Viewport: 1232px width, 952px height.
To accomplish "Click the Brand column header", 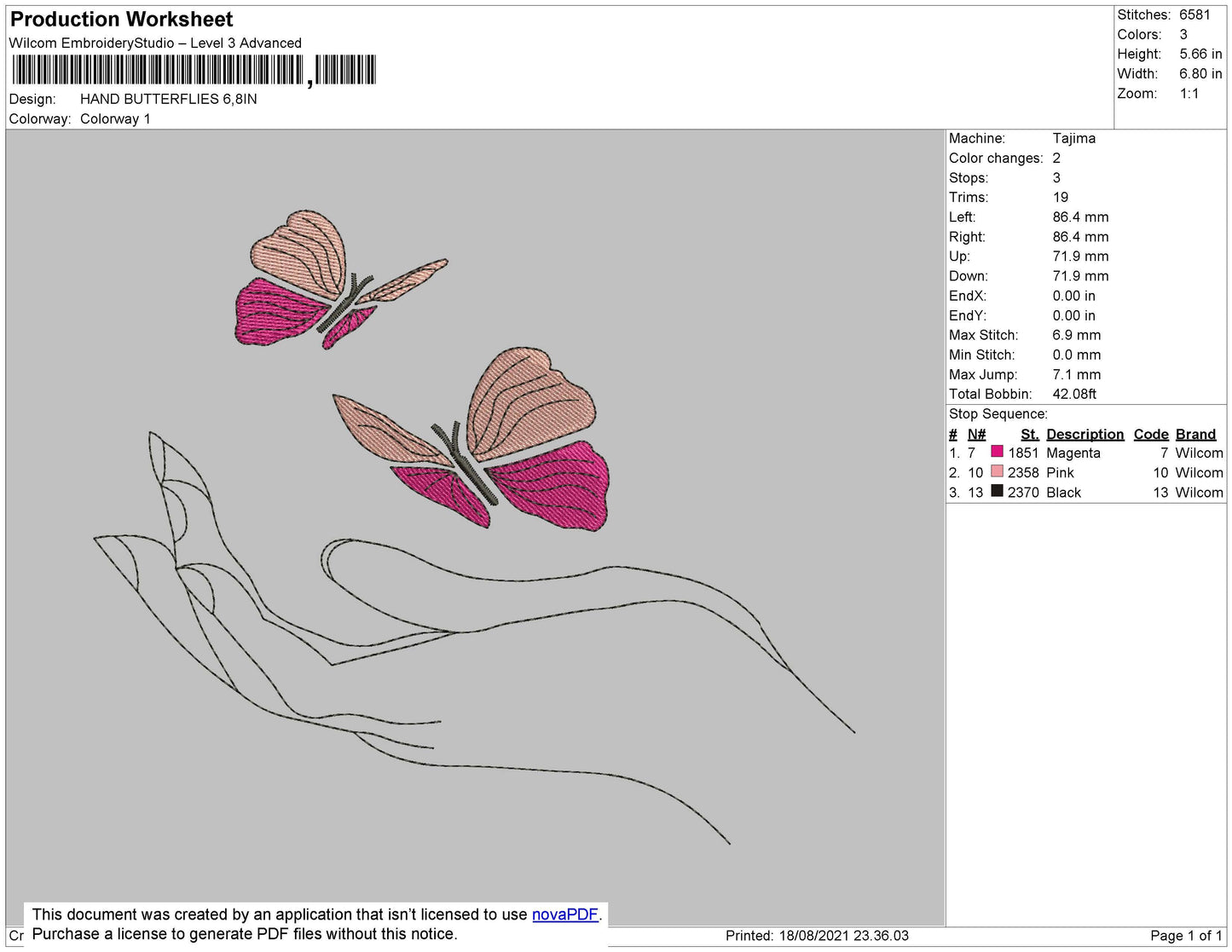I will click(x=1196, y=434).
